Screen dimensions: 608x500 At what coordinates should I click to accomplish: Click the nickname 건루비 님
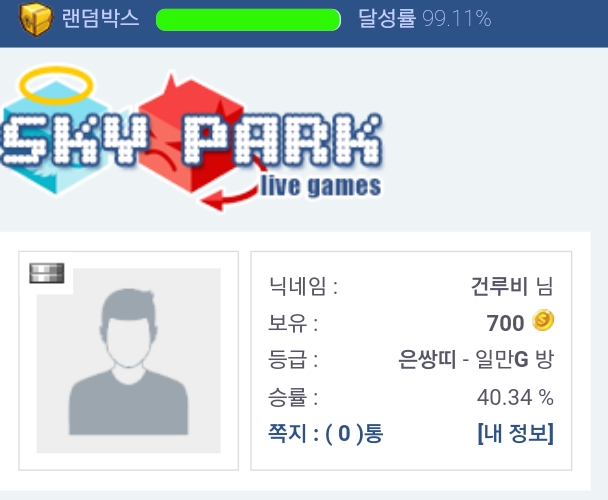click(512, 286)
